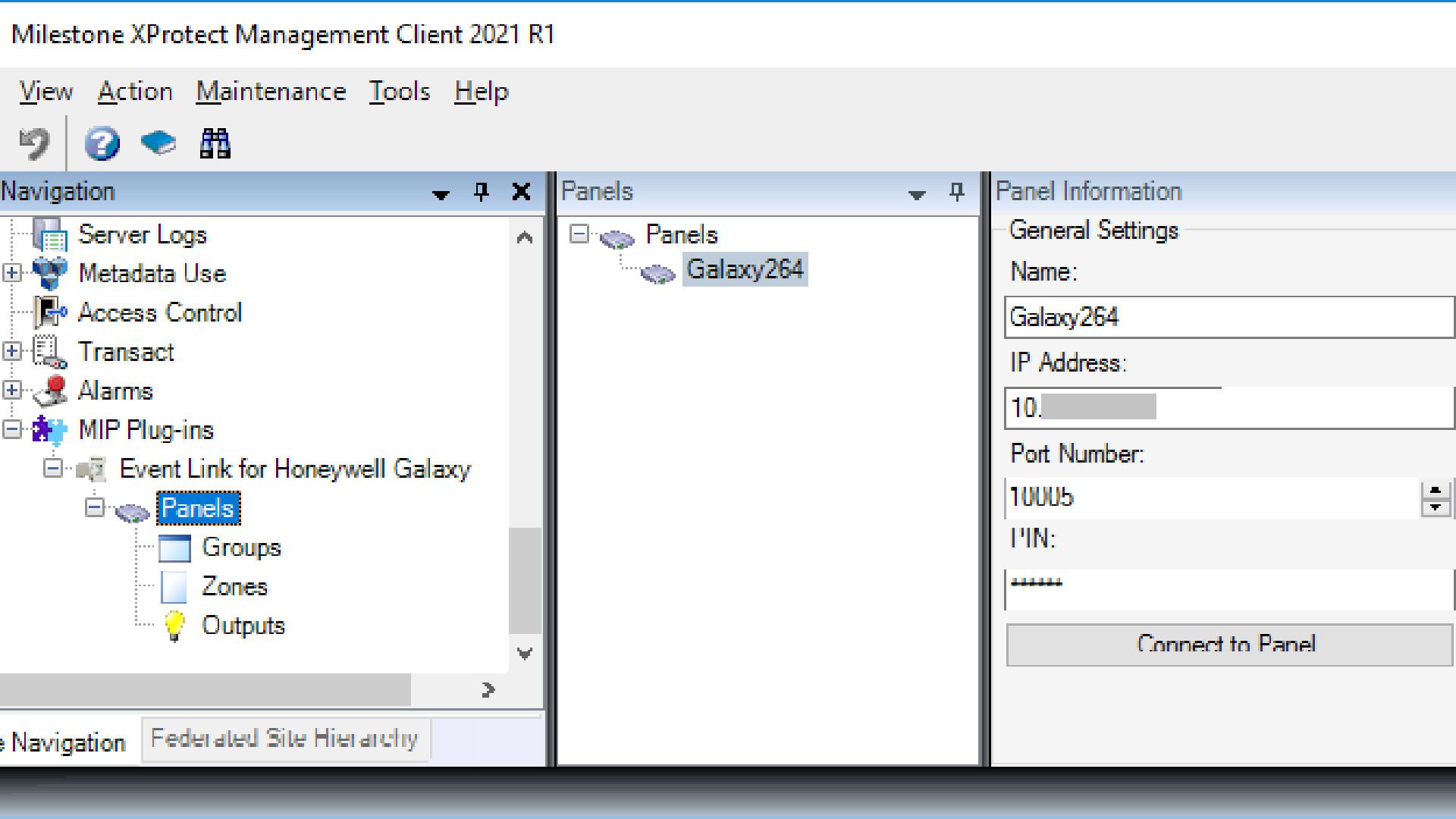Click the Port Number stepper up arrow
Image resolution: width=1456 pixels, height=819 pixels.
point(1437,490)
